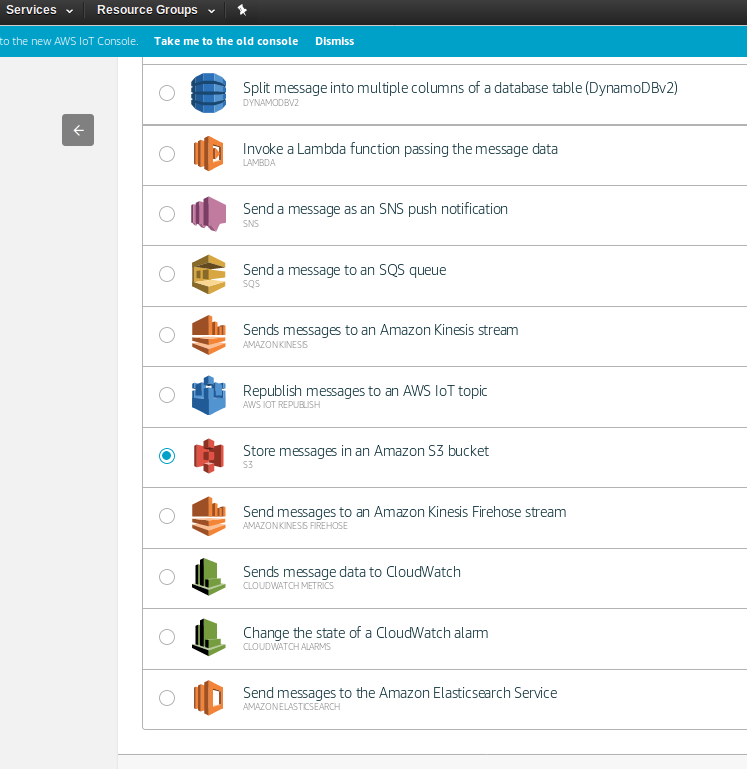Screen dimensions: 747x769
Task: Click the Lambda function icon
Action: 208,154
